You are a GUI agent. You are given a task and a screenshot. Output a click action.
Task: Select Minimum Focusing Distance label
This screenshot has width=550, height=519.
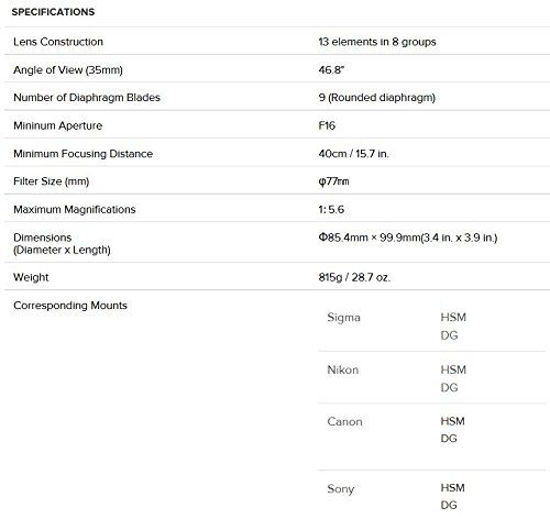[83, 154]
